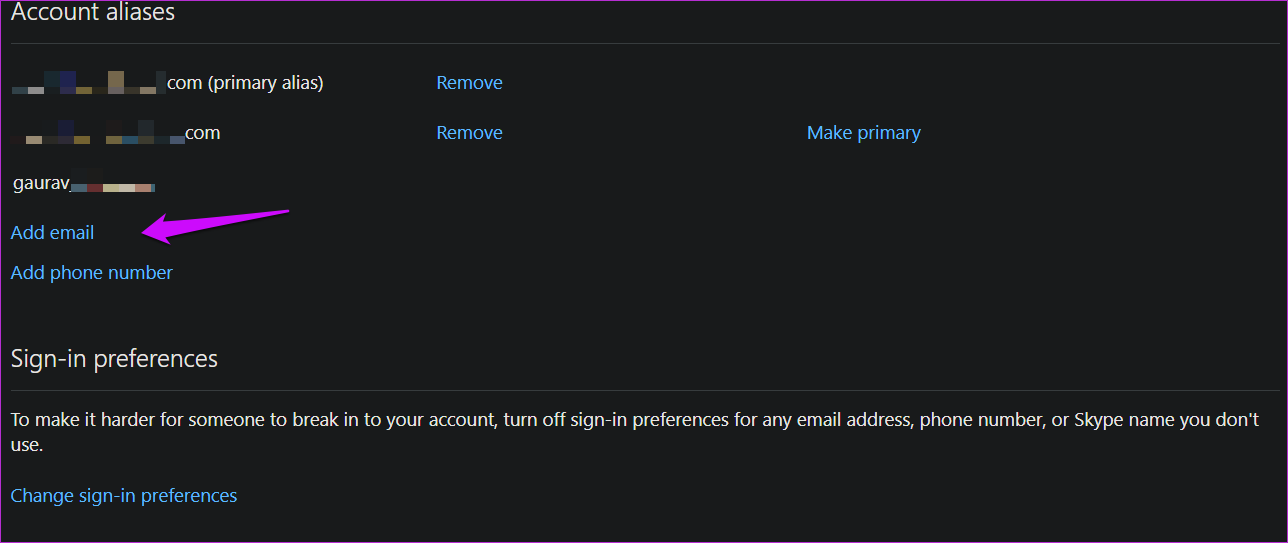Open Change sign-in preferences
This screenshot has height=543, width=1288.
click(x=124, y=496)
